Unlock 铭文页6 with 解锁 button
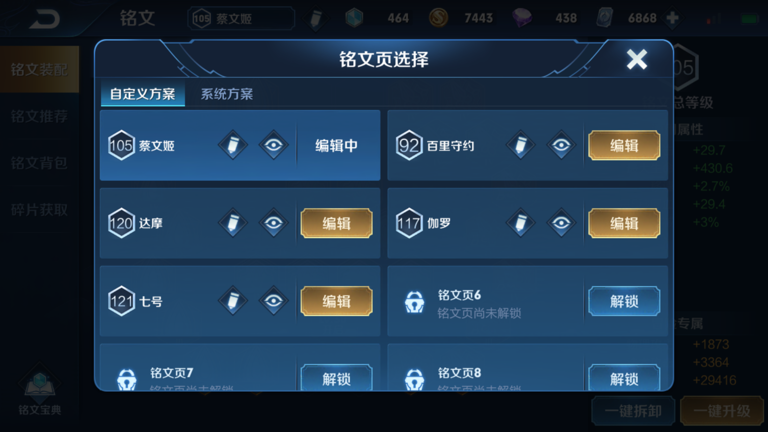Viewport: 768px width, 432px height. (x=624, y=301)
